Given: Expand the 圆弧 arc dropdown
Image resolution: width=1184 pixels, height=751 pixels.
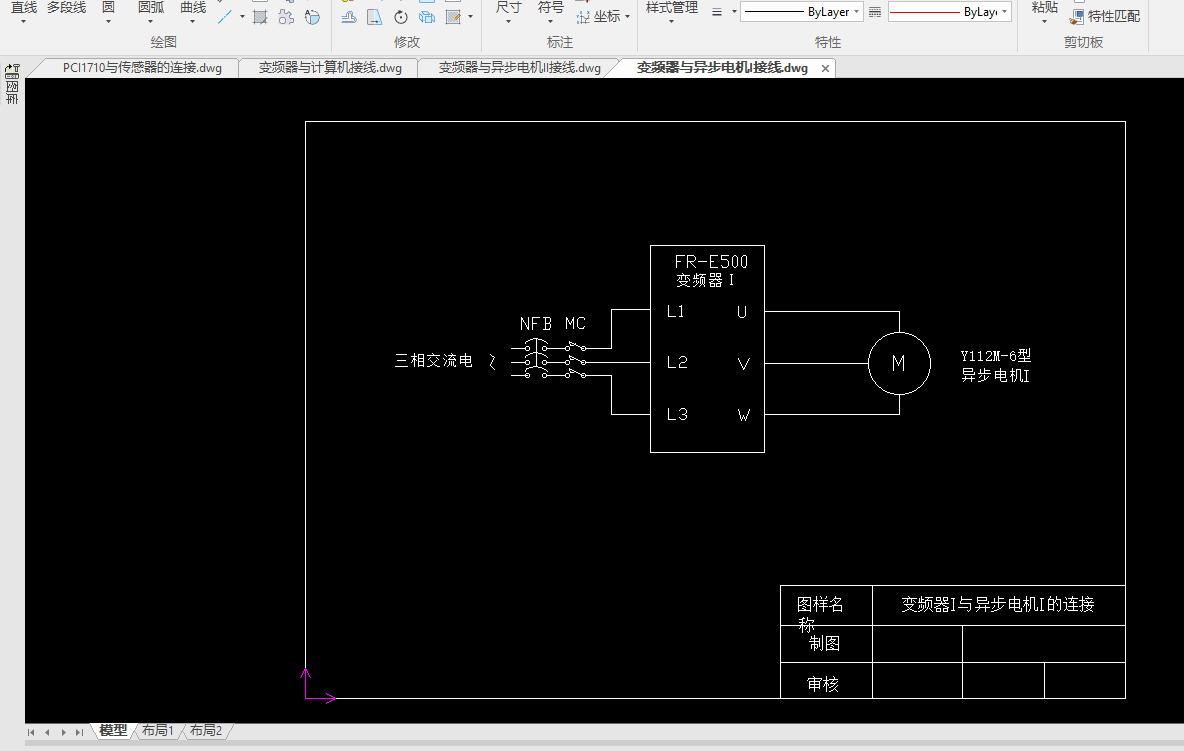Looking at the screenshot, I should (150, 21).
